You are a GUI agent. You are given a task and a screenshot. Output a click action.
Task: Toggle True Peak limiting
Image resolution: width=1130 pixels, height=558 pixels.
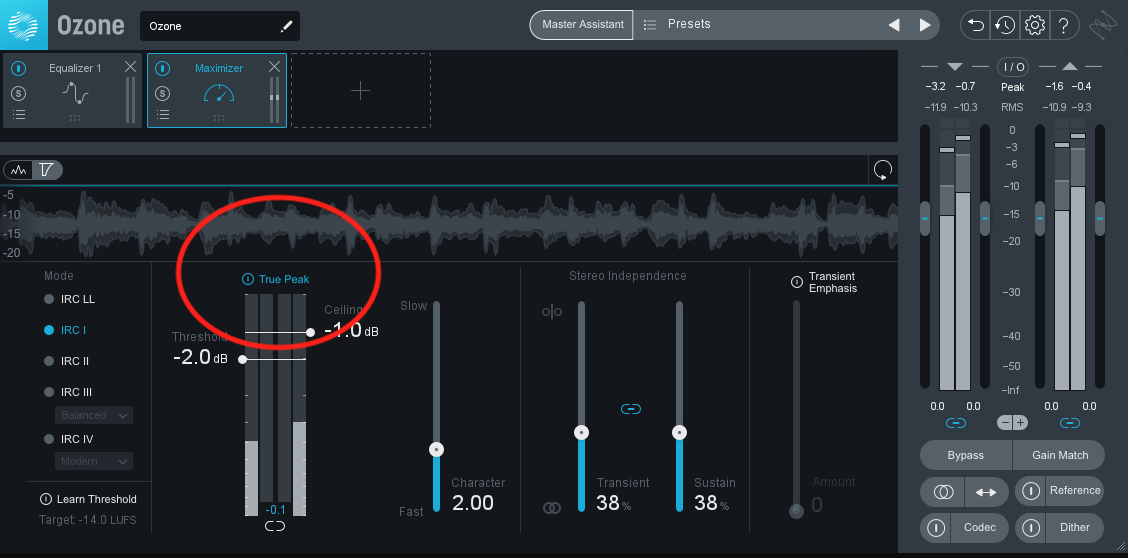coord(276,279)
